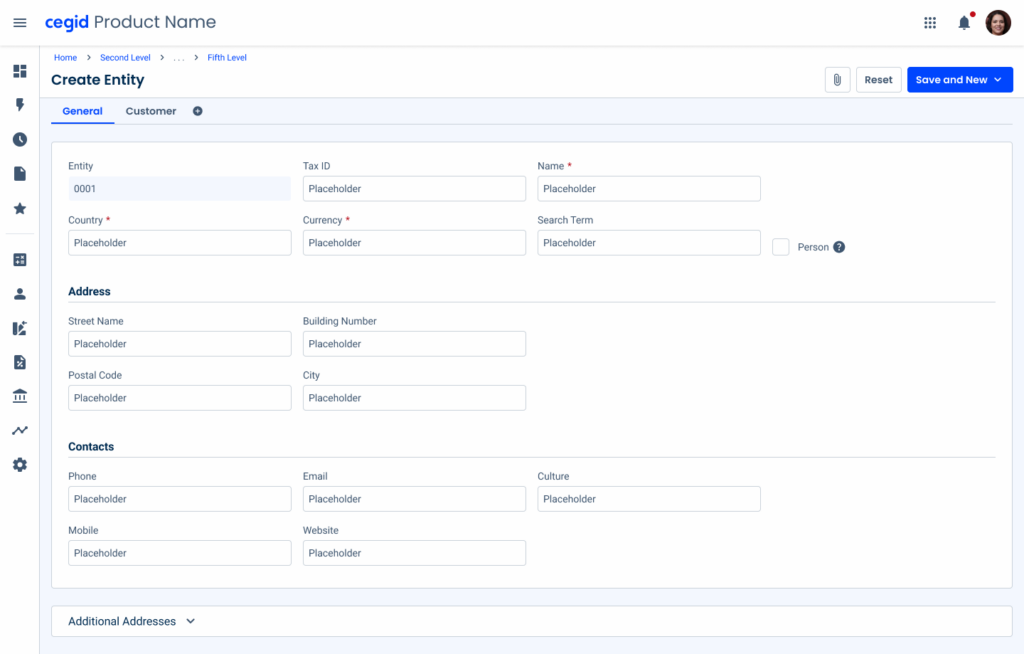
Task: Focus the Tax ID input field
Action: 414,189
